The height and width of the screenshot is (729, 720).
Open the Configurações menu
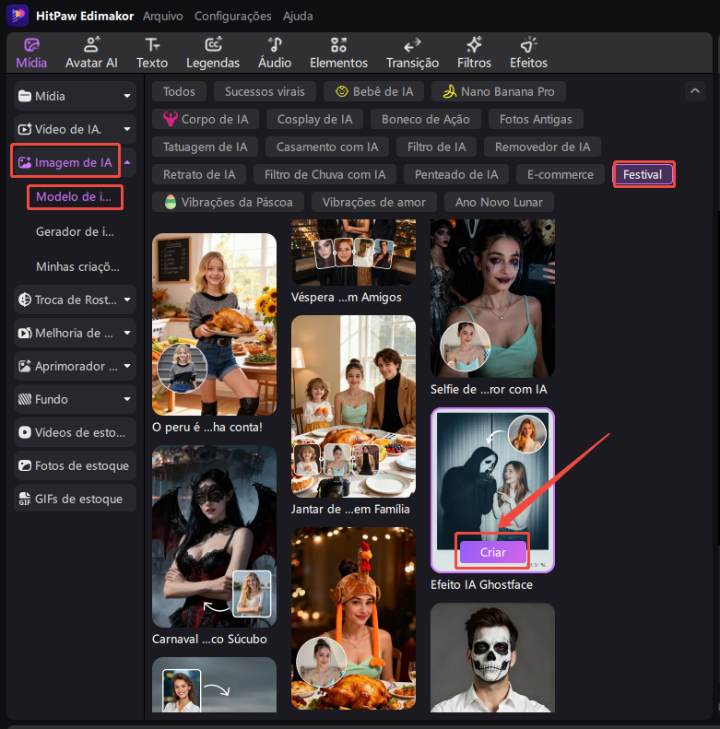point(232,16)
